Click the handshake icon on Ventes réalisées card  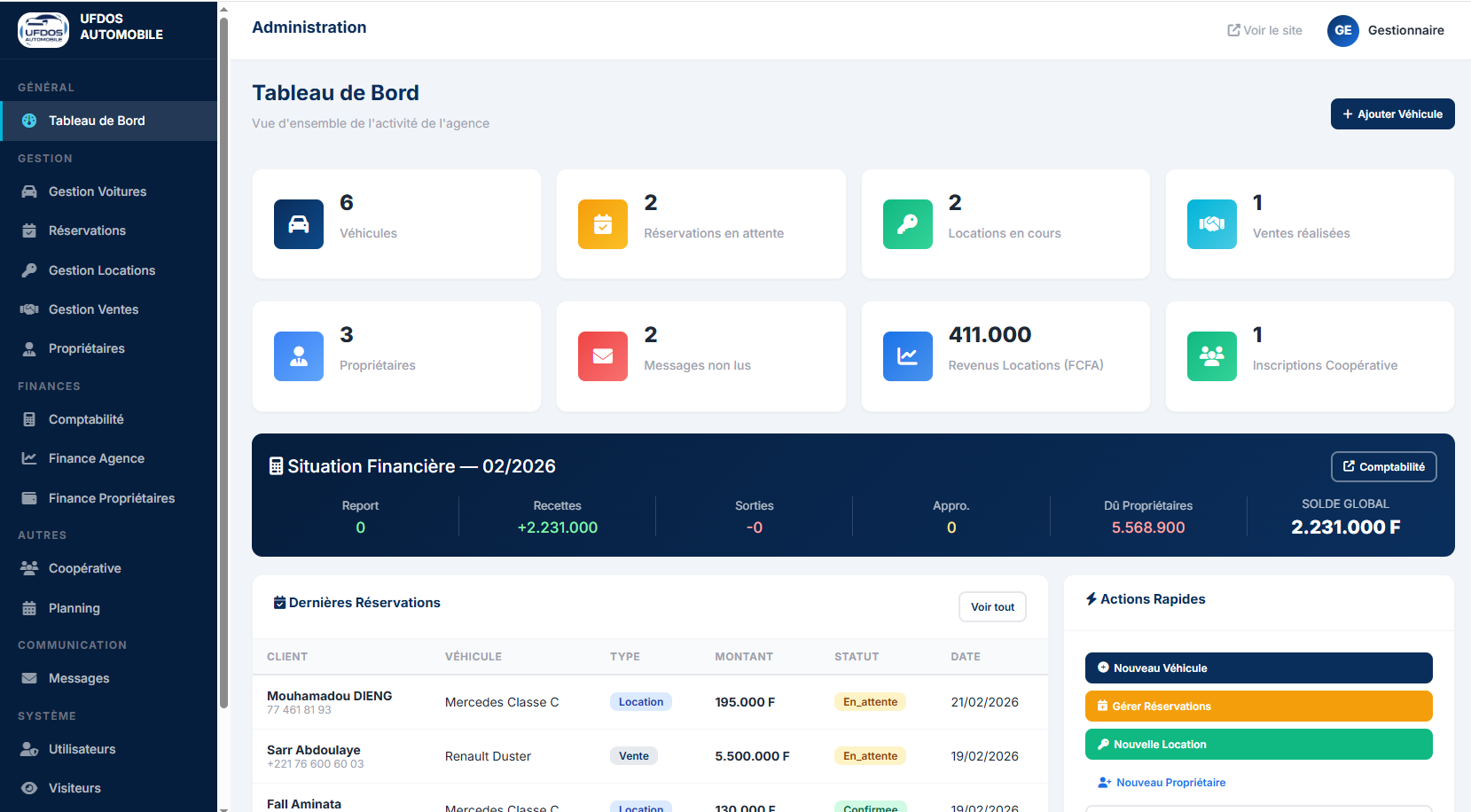pyautogui.click(x=1211, y=224)
